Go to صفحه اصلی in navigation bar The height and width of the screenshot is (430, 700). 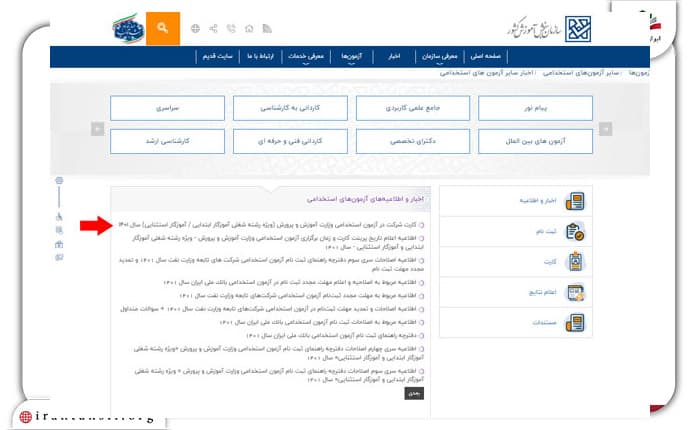pos(485,56)
